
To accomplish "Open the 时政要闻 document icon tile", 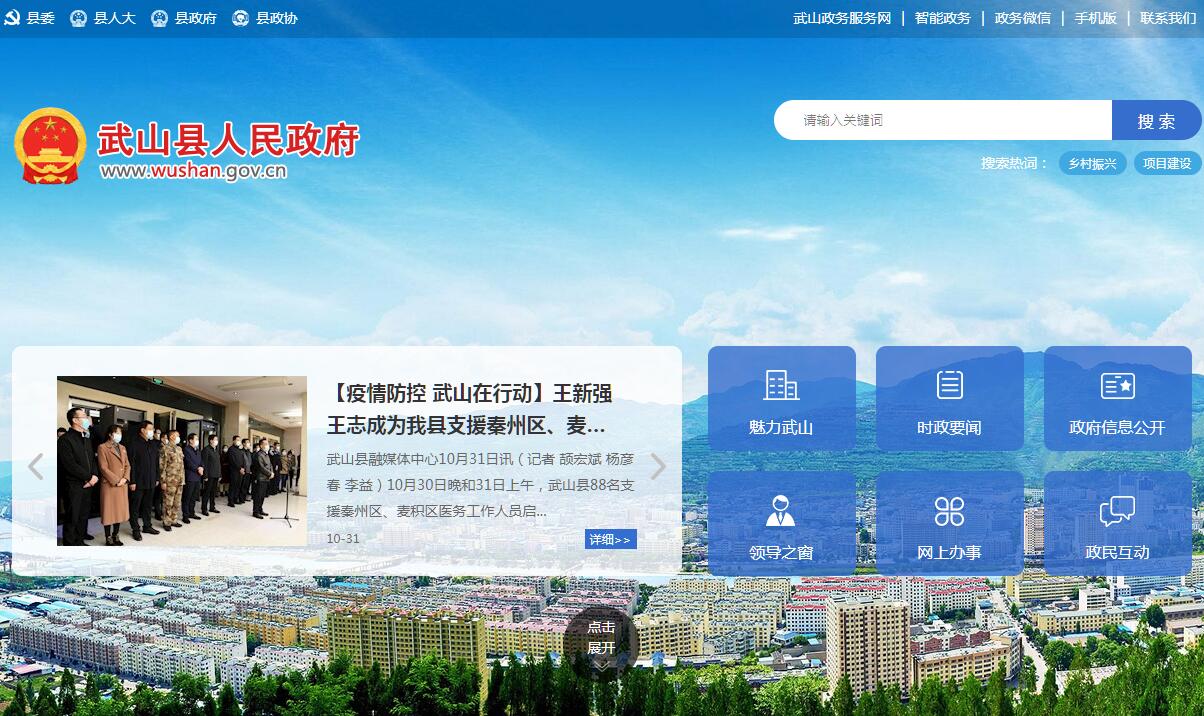I will (x=949, y=385).
